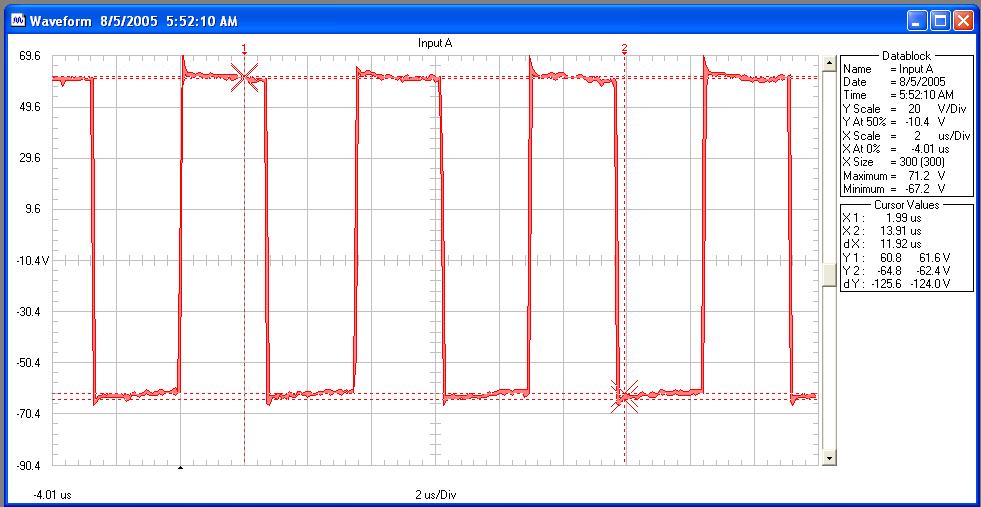Click cursor 2 number label above graph

[x=624, y=48]
